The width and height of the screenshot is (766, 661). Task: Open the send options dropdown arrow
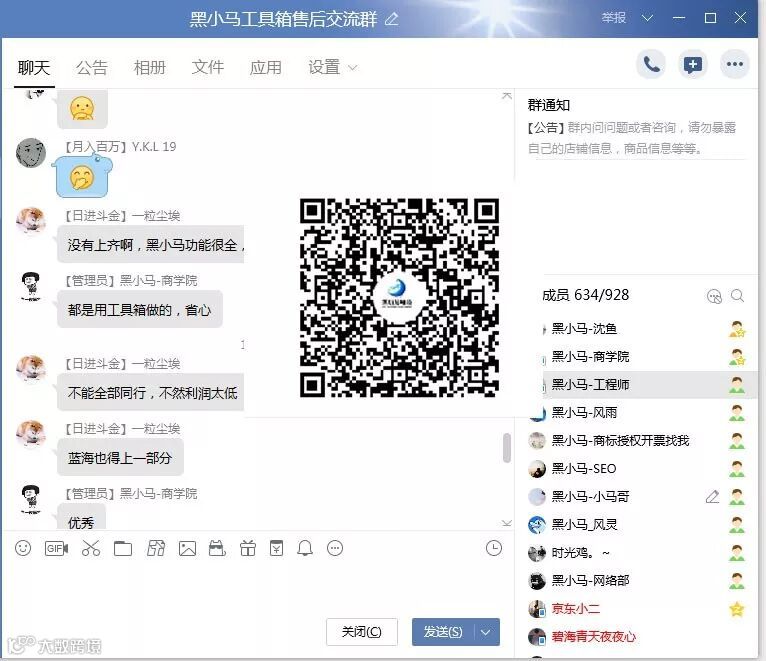(x=486, y=632)
